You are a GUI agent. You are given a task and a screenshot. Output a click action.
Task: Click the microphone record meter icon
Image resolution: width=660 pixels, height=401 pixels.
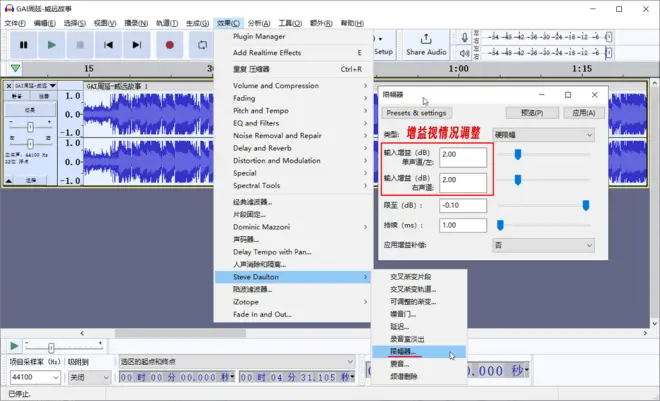coord(464,37)
